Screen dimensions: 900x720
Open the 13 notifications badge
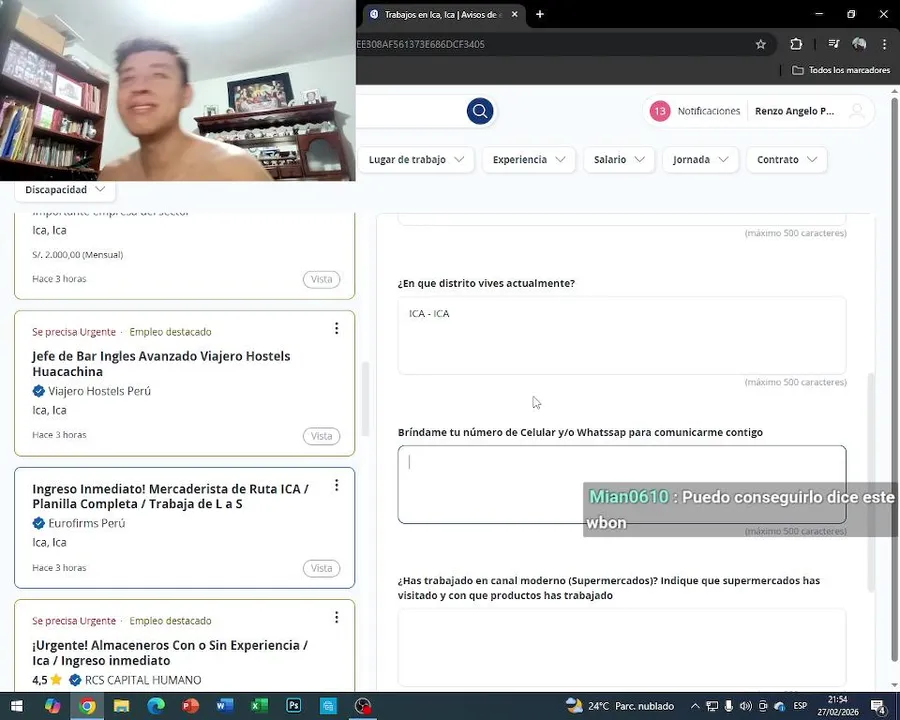(660, 111)
